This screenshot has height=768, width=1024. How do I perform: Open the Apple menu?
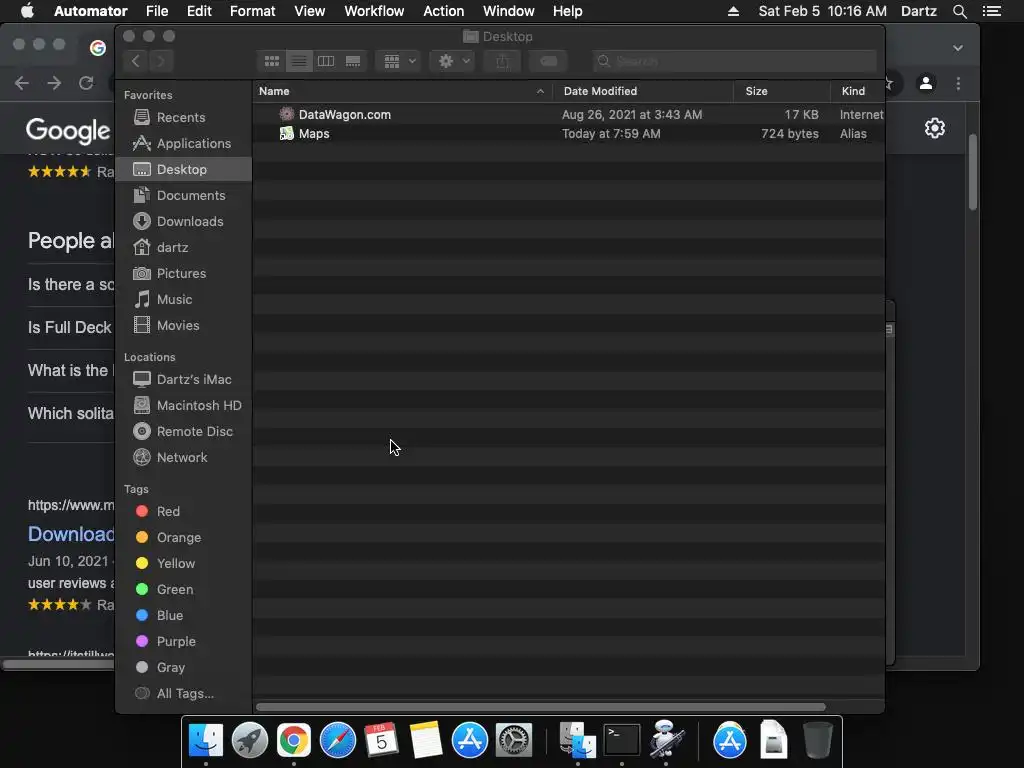(x=27, y=11)
